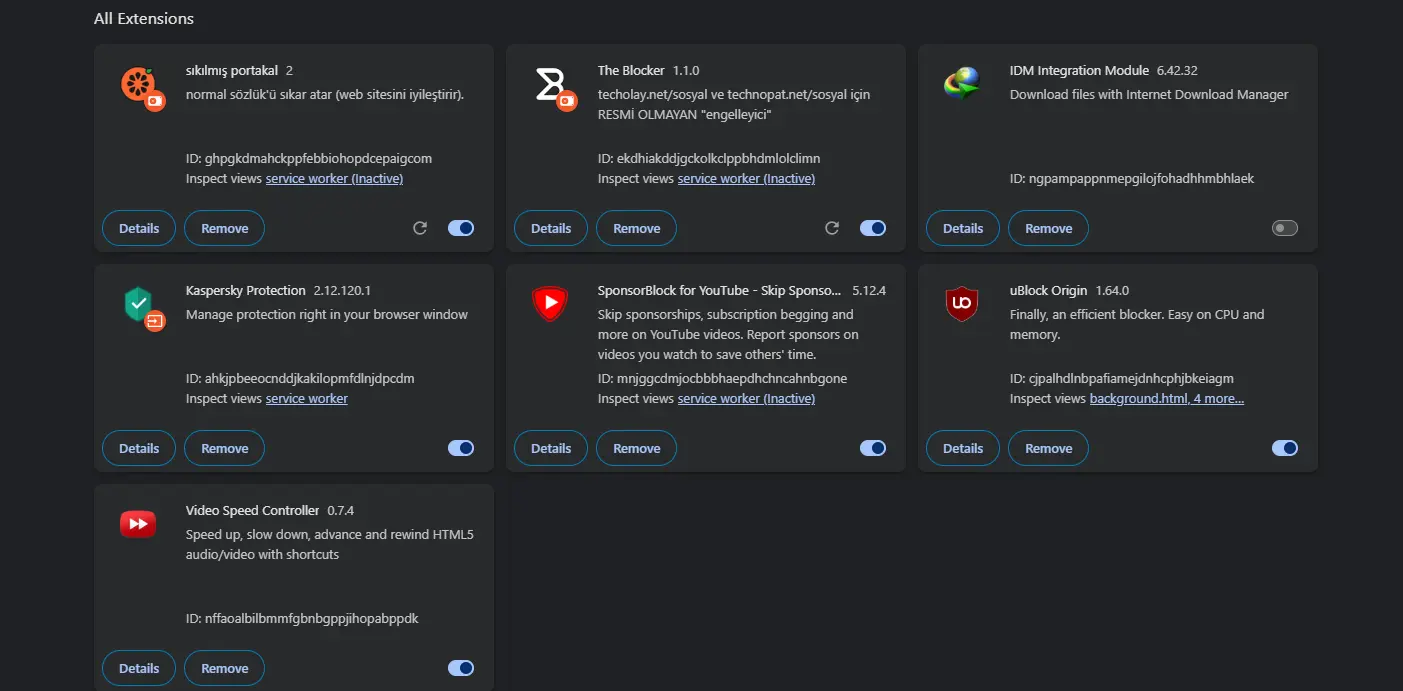
Task: Click the SponsorBlock for YouTube icon
Action: pyautogui.click(x=550, y=303)
